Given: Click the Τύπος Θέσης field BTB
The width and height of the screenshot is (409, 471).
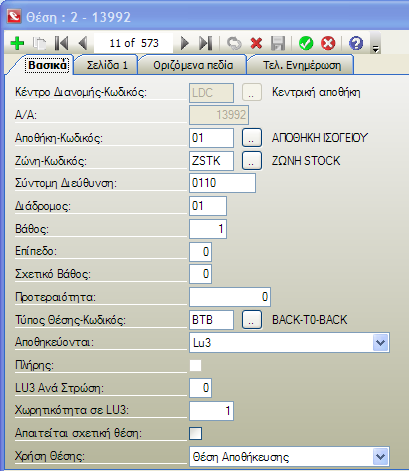Looking at the screenshot, I should click(x=211, y=320).
